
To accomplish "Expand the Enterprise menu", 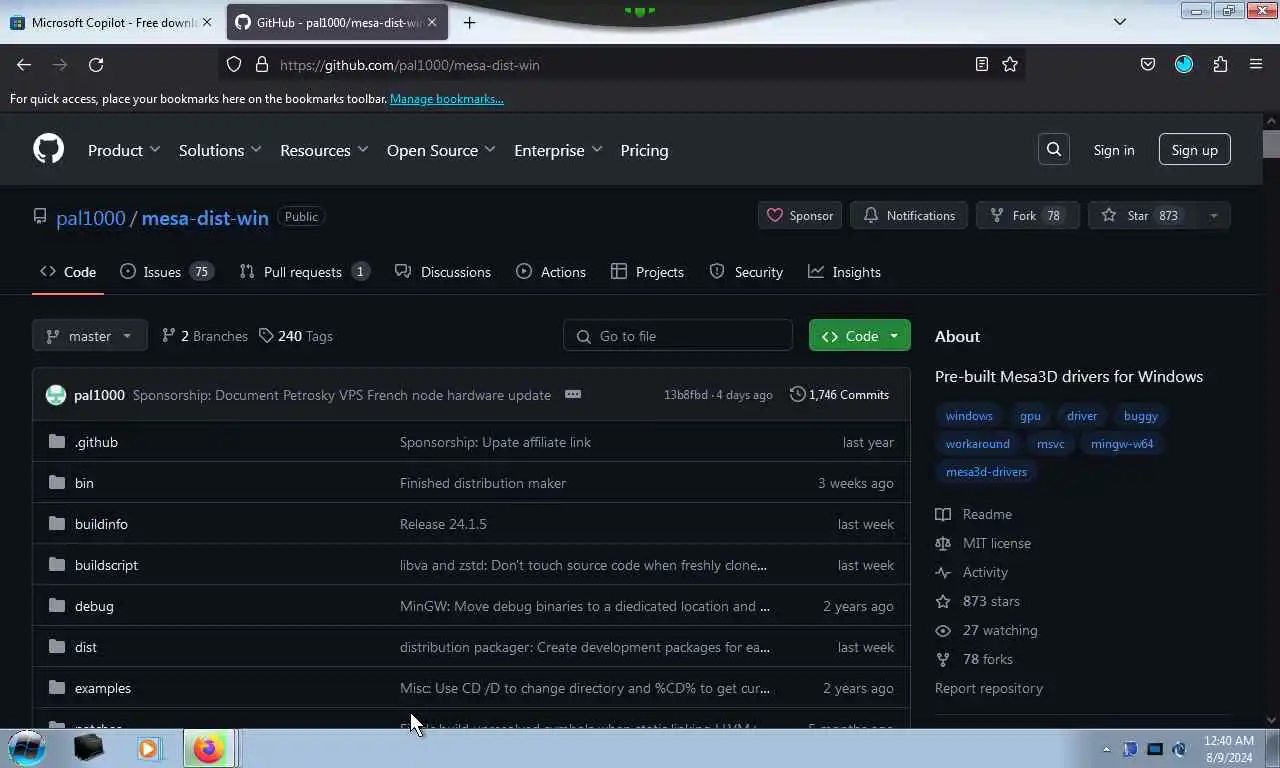I will tap(558, 150).
